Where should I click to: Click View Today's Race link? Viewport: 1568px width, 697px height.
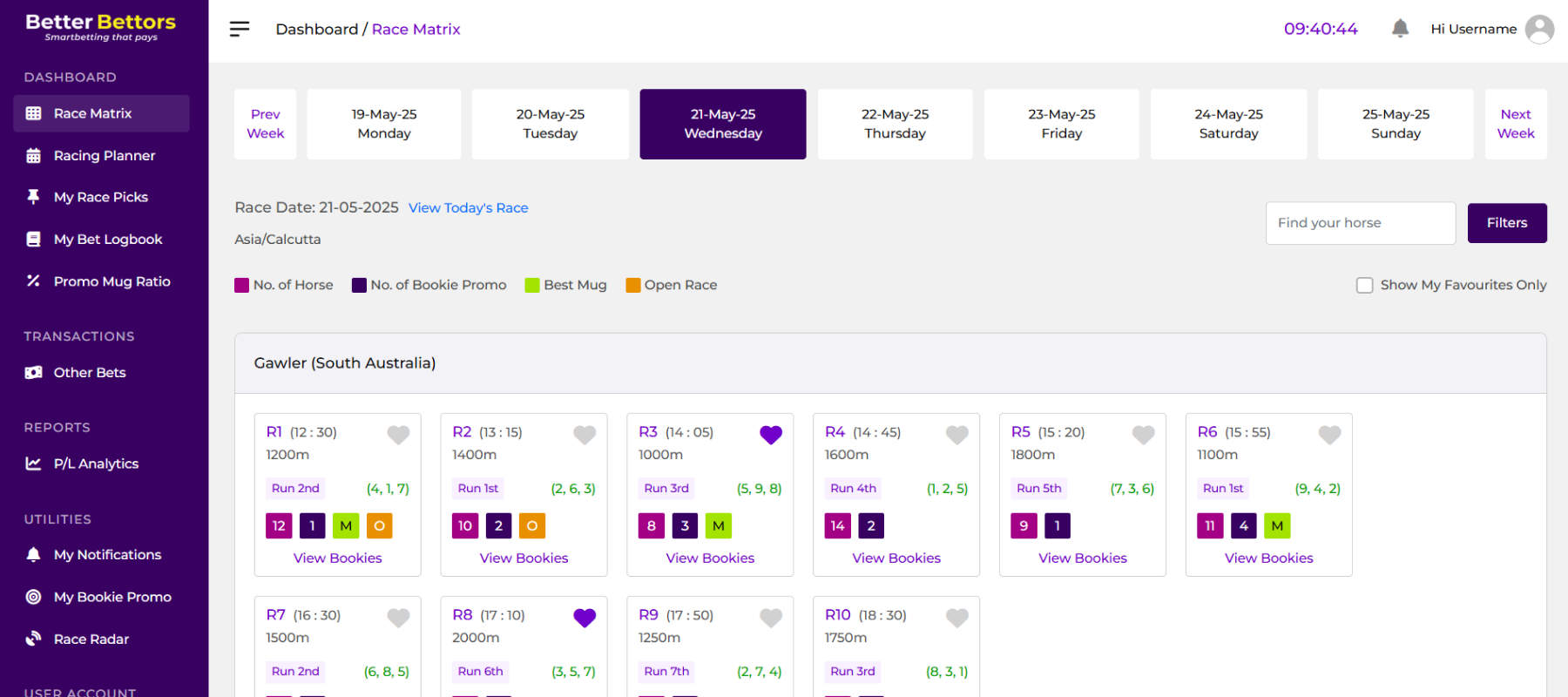tap(468, 207)
